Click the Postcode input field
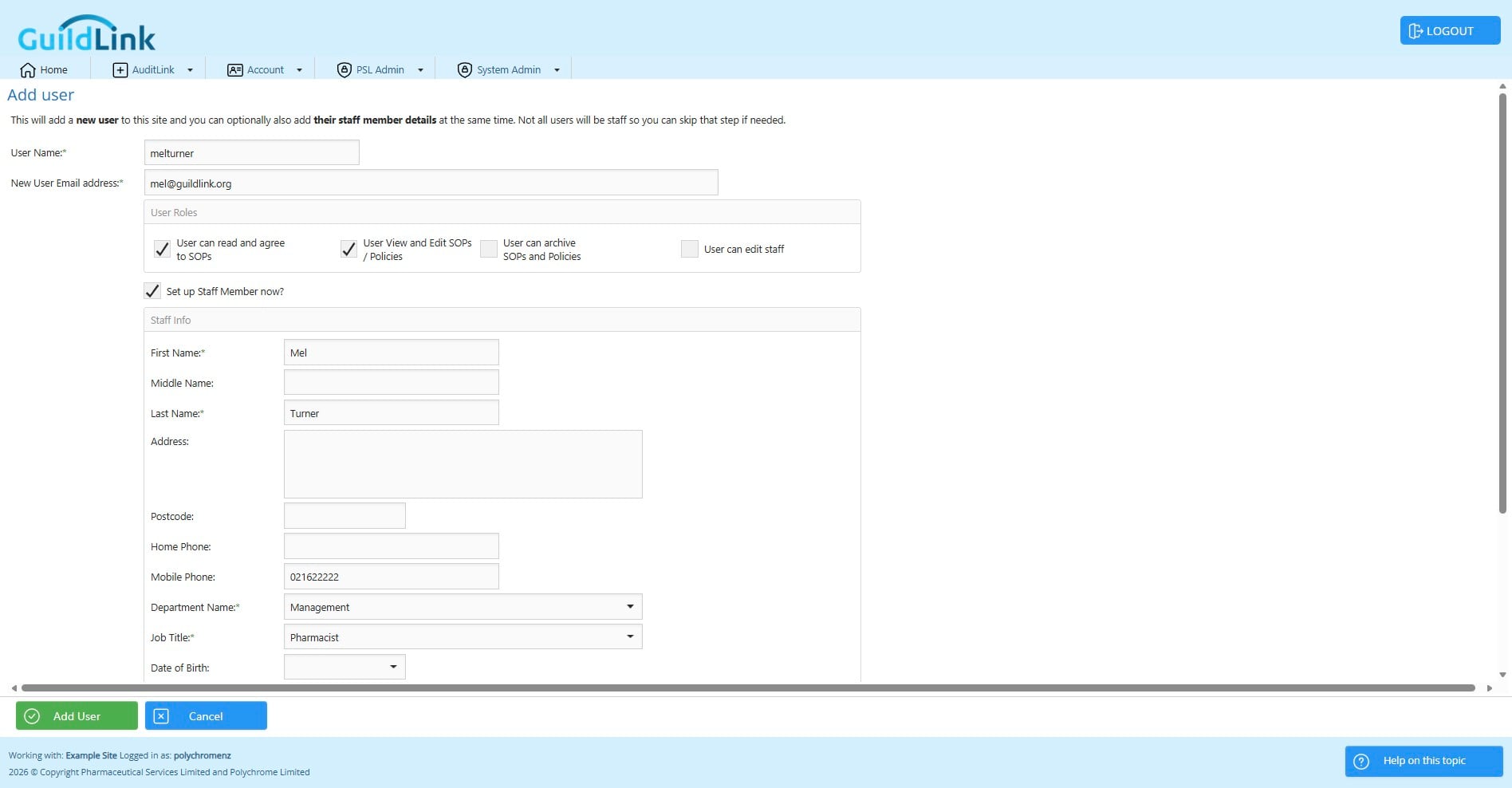 point(345,516)
